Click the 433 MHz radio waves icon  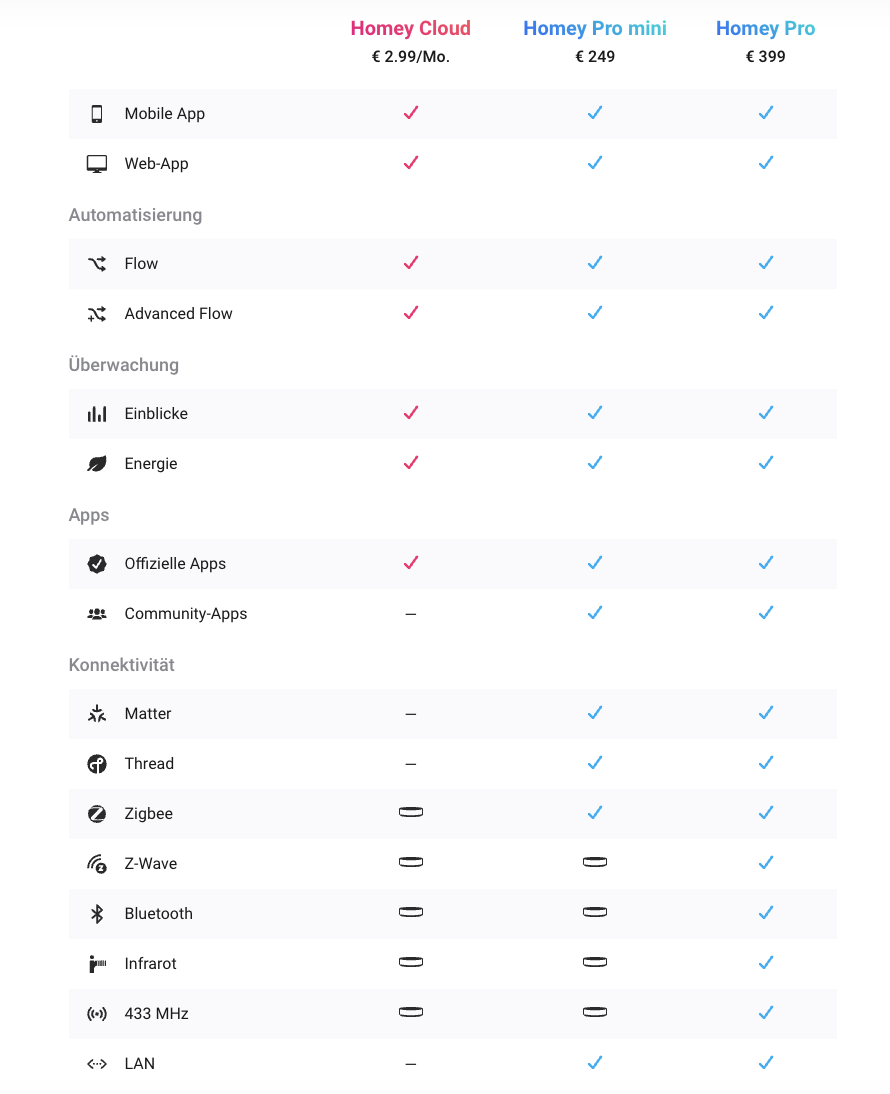click(x=97, y=1014)
